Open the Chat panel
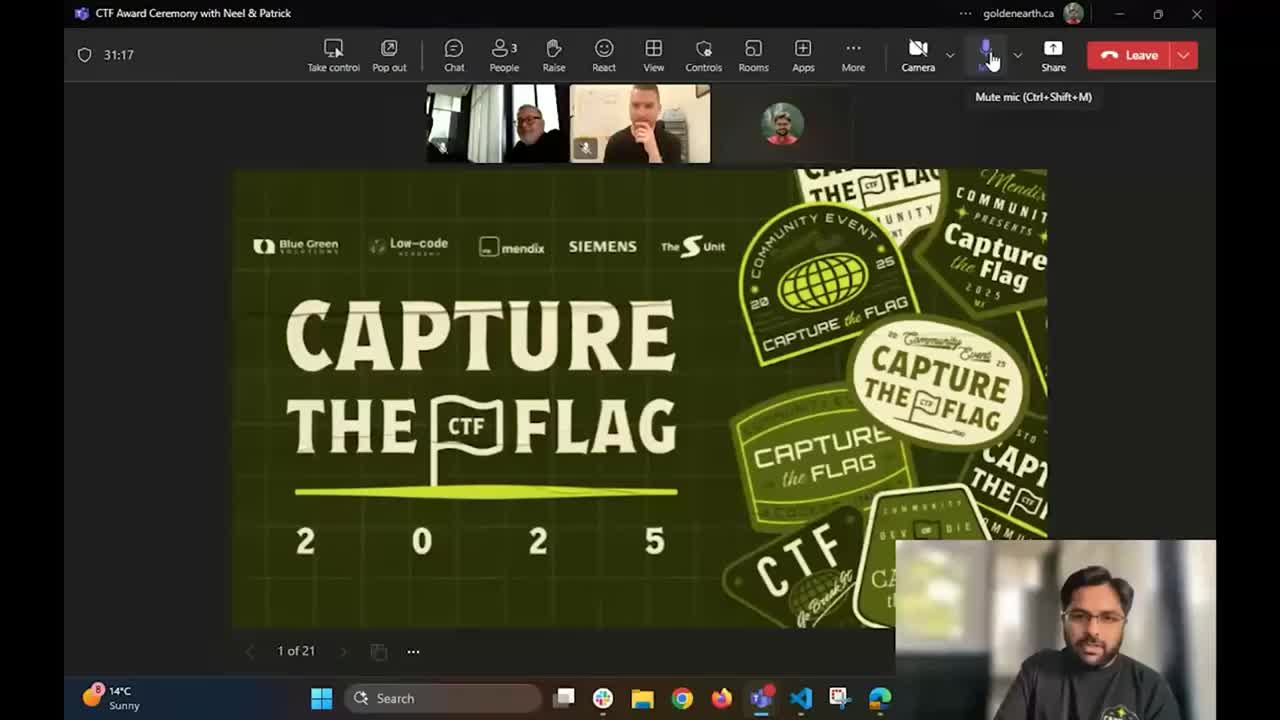Screen dimensions: 1280x720 (454, 55)
